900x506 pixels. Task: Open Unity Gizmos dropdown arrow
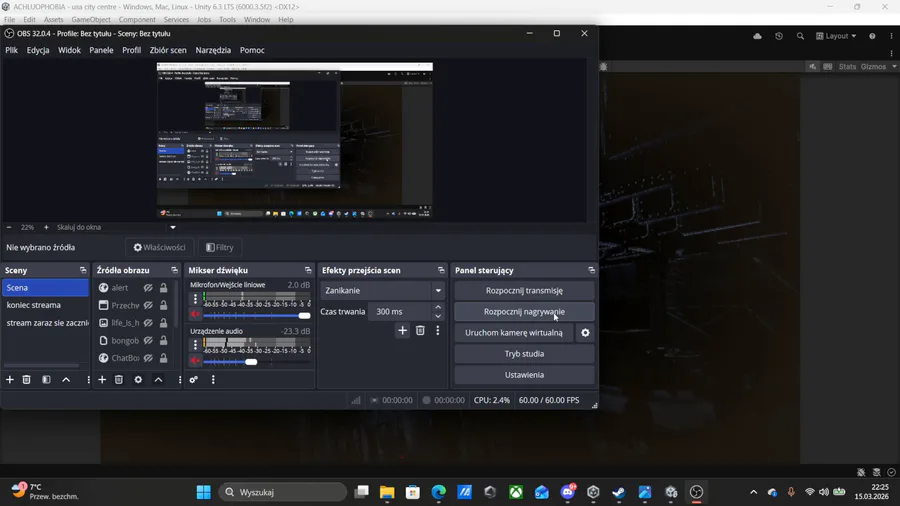pyautogui.click(x=894, y=67)
